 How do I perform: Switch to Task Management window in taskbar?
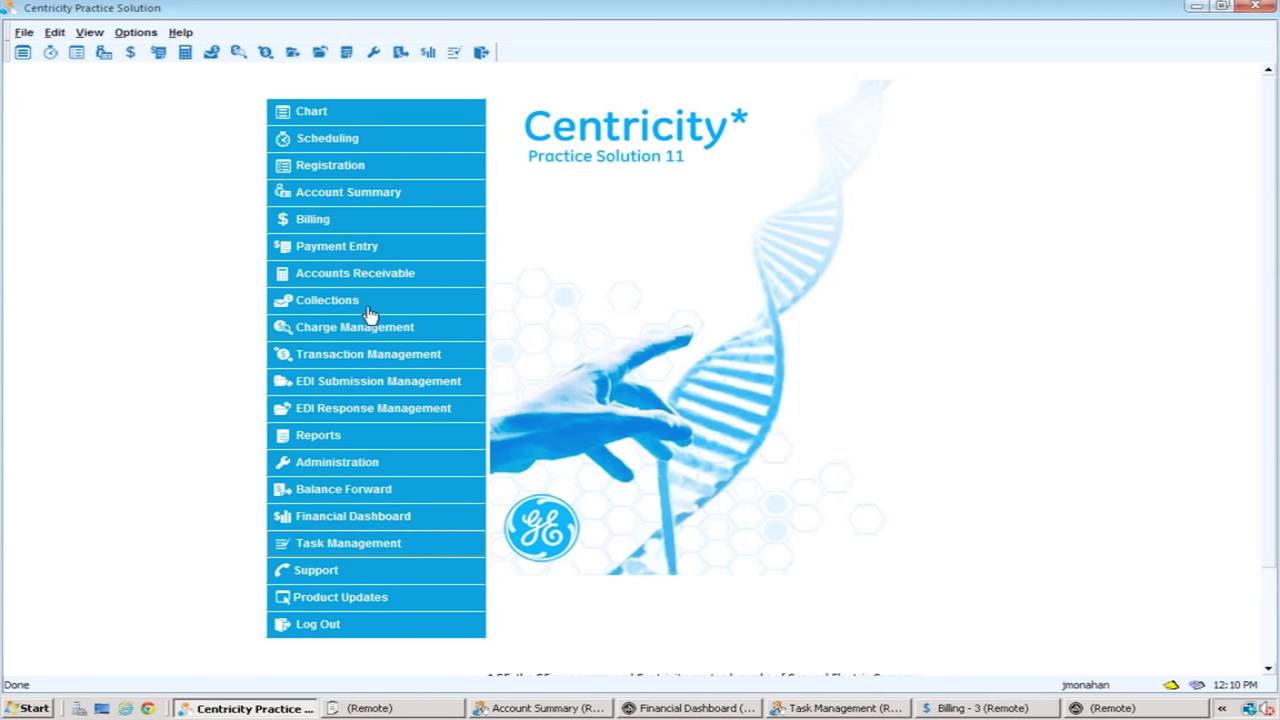point(837,708)
